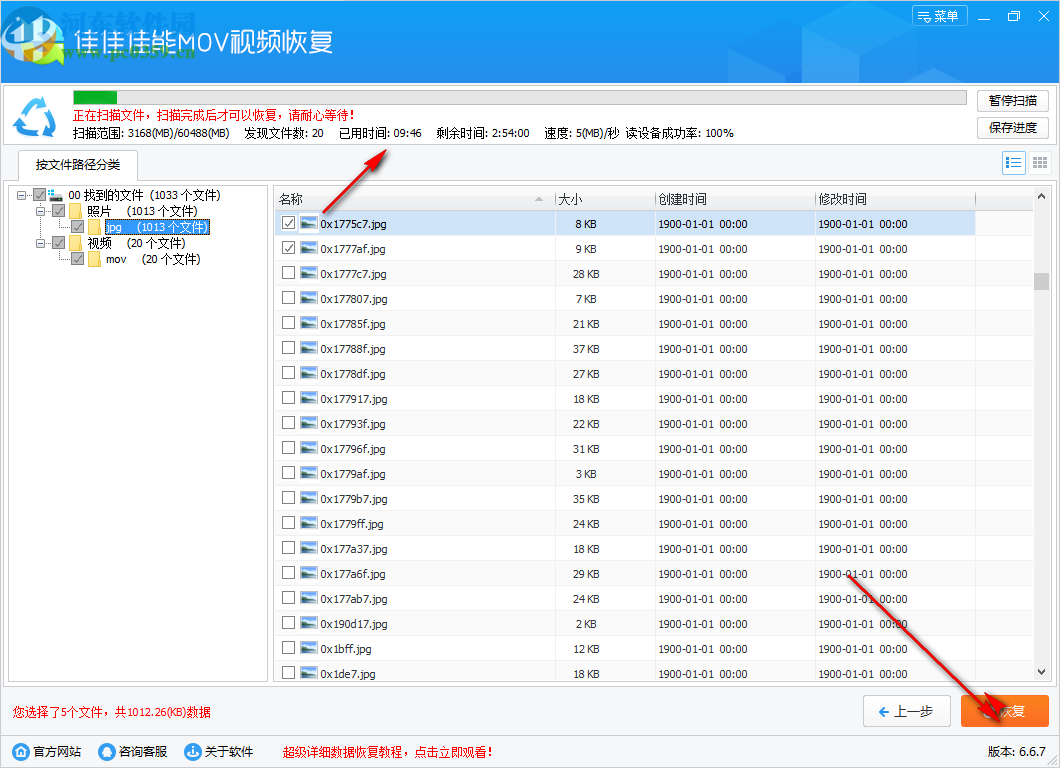Screen dimensions: 1060x768
Task: Click the recycle arrows scan logo
Action: coord(35,117)
